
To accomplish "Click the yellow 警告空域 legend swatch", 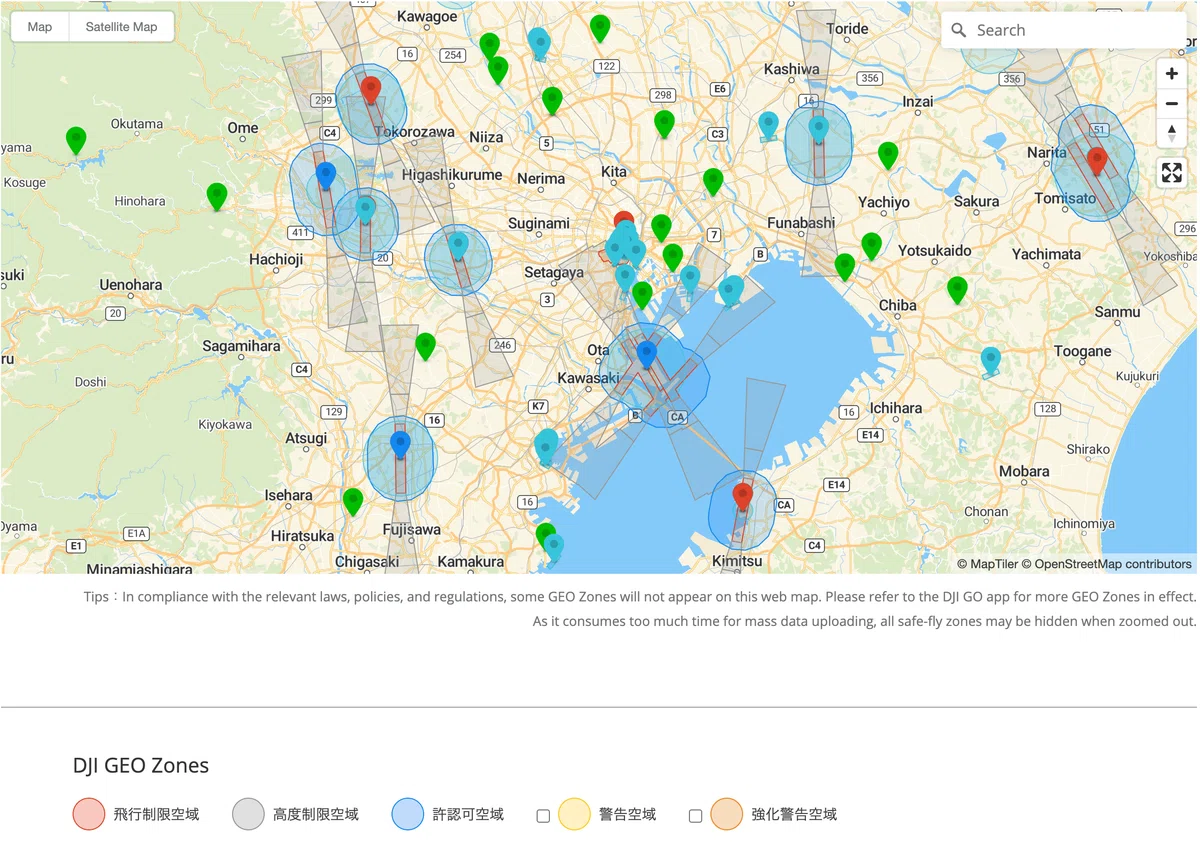I will [x=574, y=814].
